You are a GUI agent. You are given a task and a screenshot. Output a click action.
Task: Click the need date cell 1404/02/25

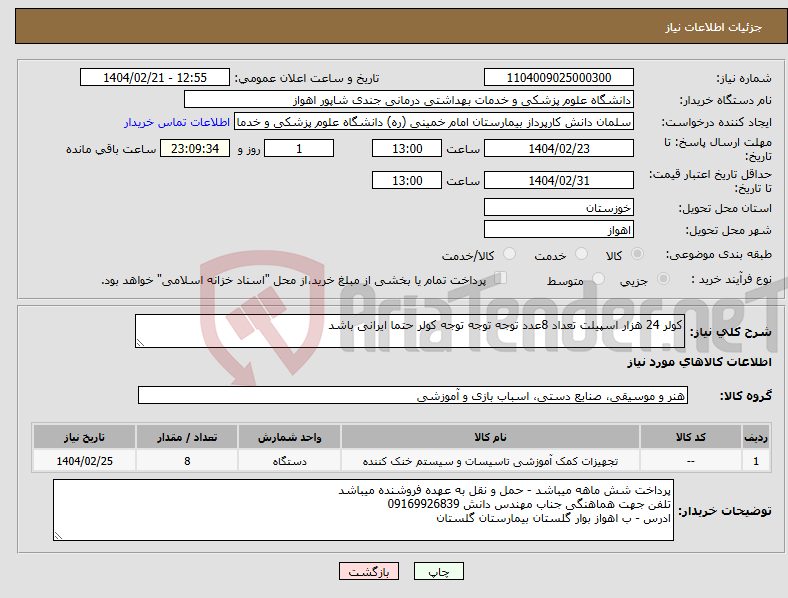(84, 461)
